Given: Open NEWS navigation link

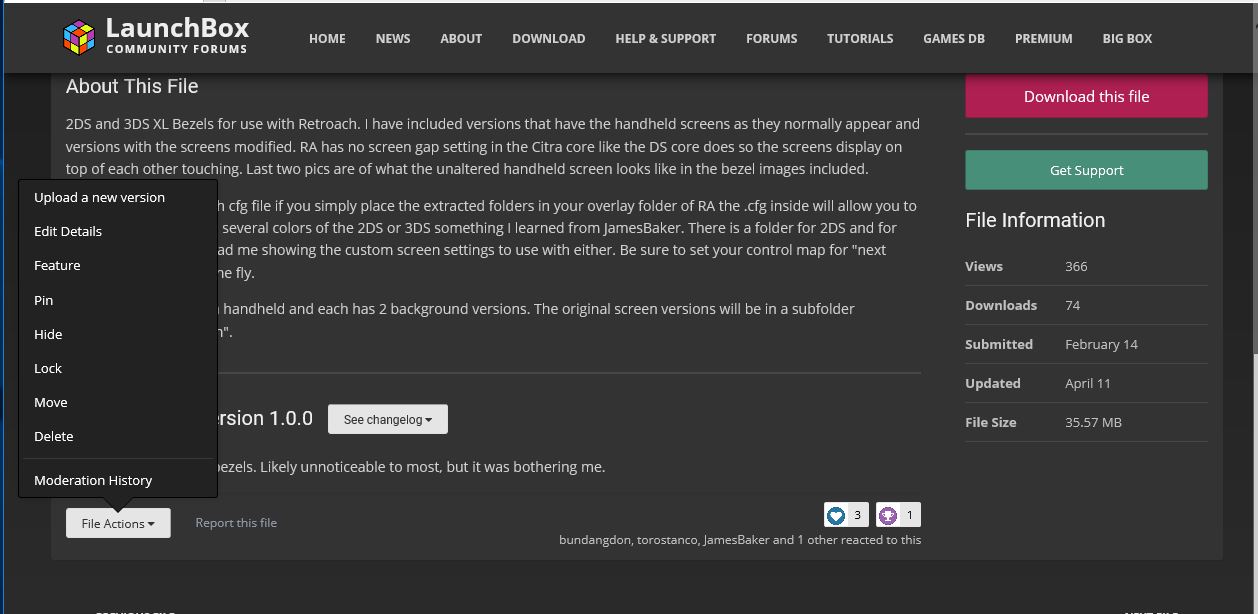Looking at the screenshot, I should tap(393, 38).
